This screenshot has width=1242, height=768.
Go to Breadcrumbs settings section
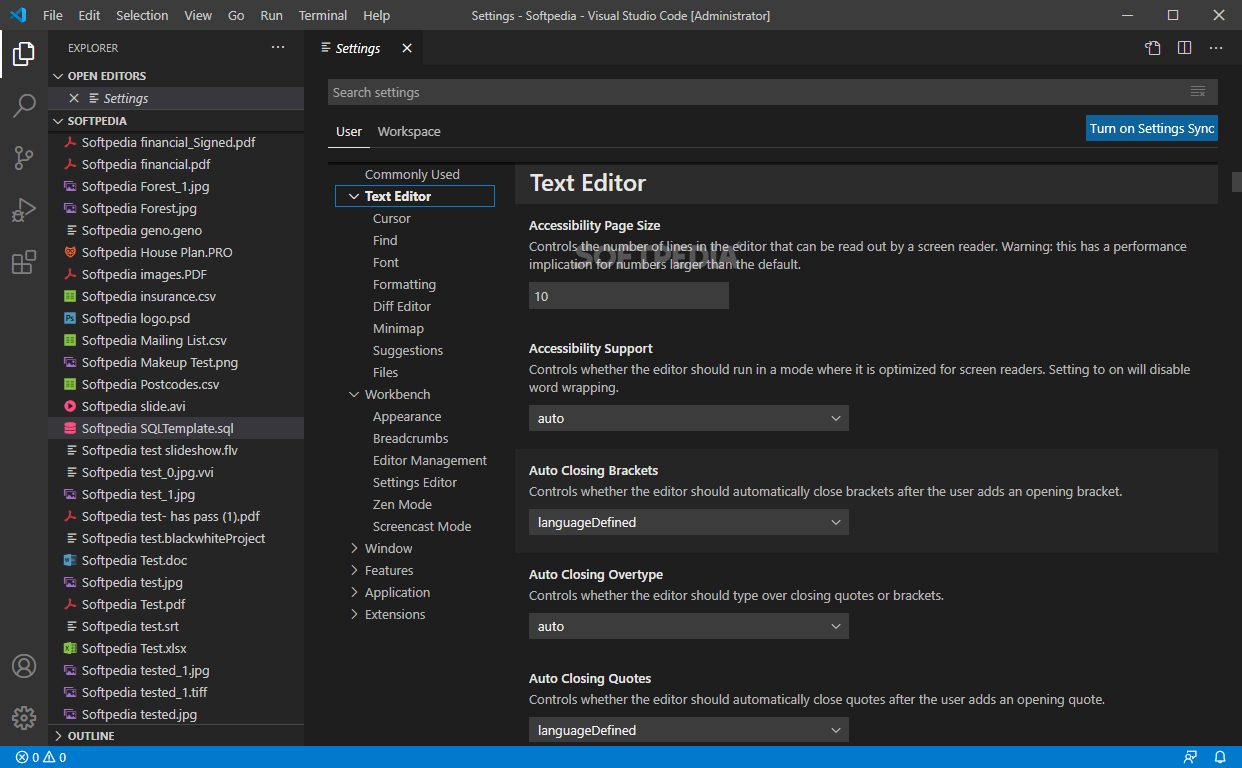(x=410, y=438)
